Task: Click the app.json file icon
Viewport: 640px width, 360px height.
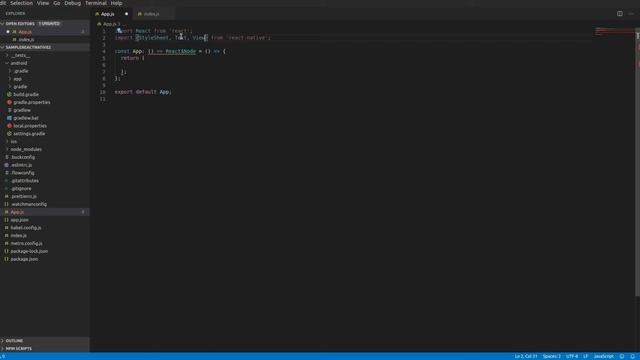Action: pos(7,220)
